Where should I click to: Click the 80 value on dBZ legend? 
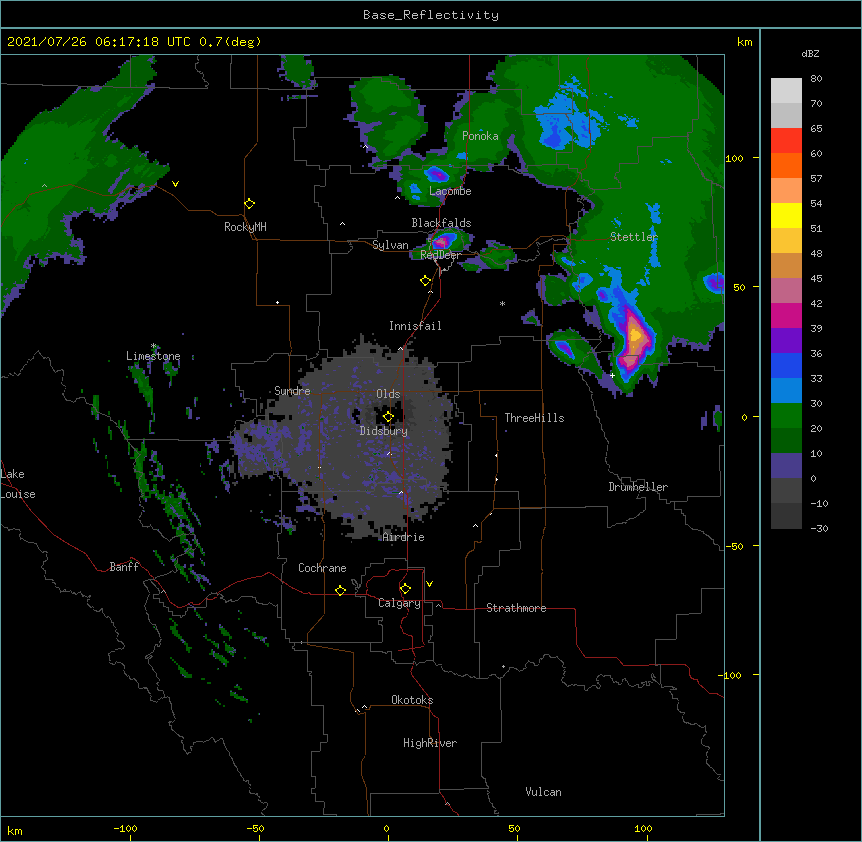816,79
